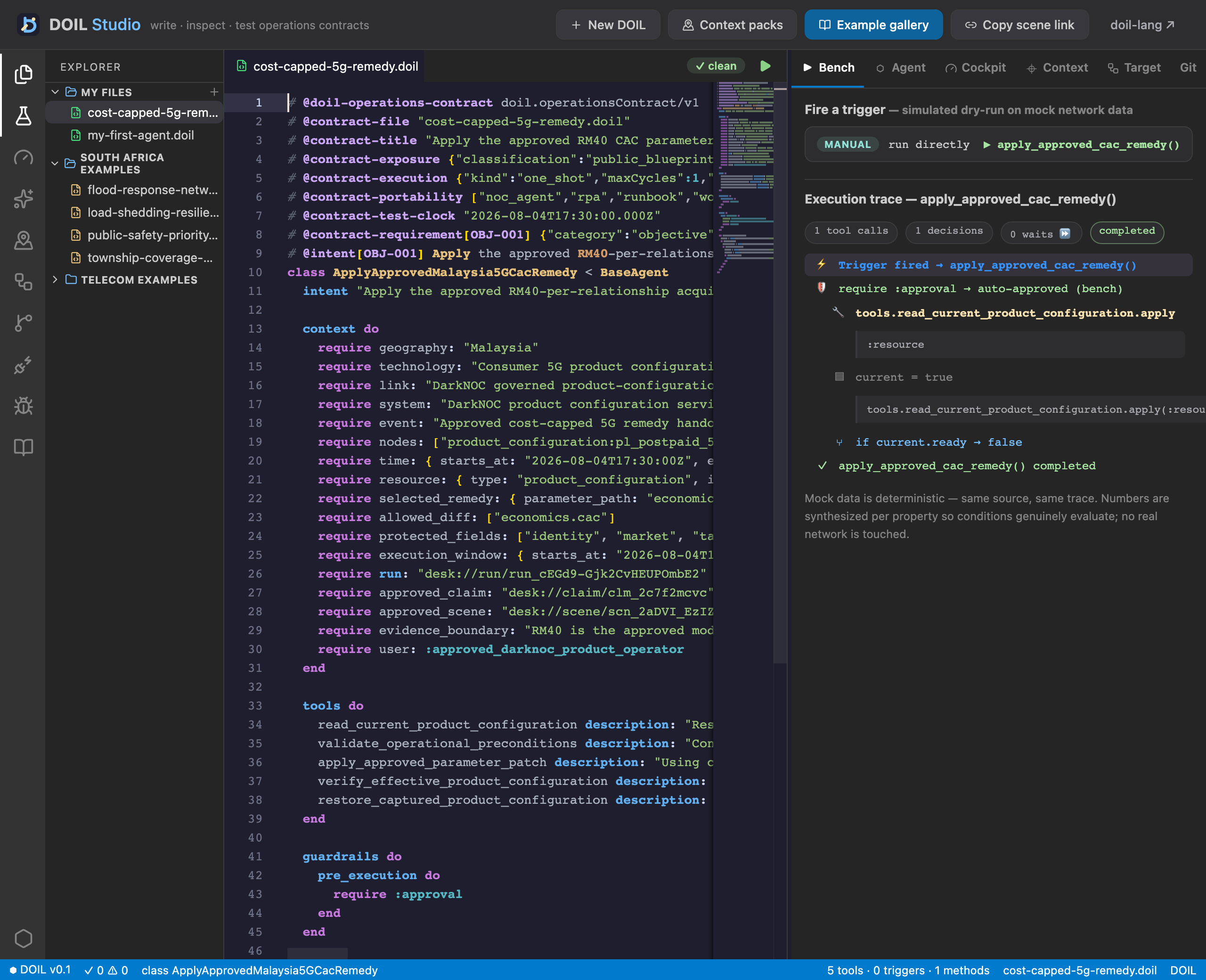Open the plug connector icon in sidebar
This screenshot has height=980, width=1206.
(x=23, y=365)
